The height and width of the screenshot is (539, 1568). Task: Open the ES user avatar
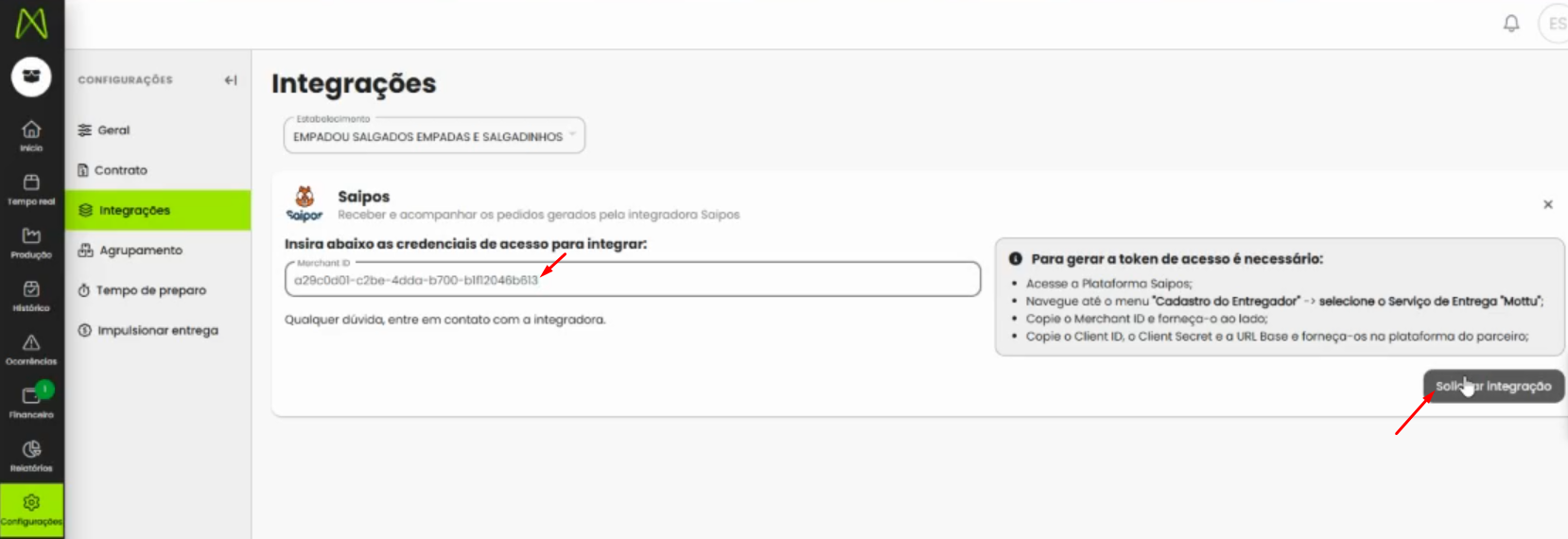click(x=1555, y=24)
